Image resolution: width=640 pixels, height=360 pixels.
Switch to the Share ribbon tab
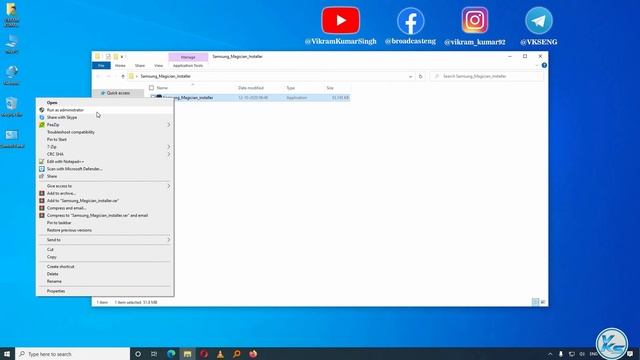click(x=140, y=65)
